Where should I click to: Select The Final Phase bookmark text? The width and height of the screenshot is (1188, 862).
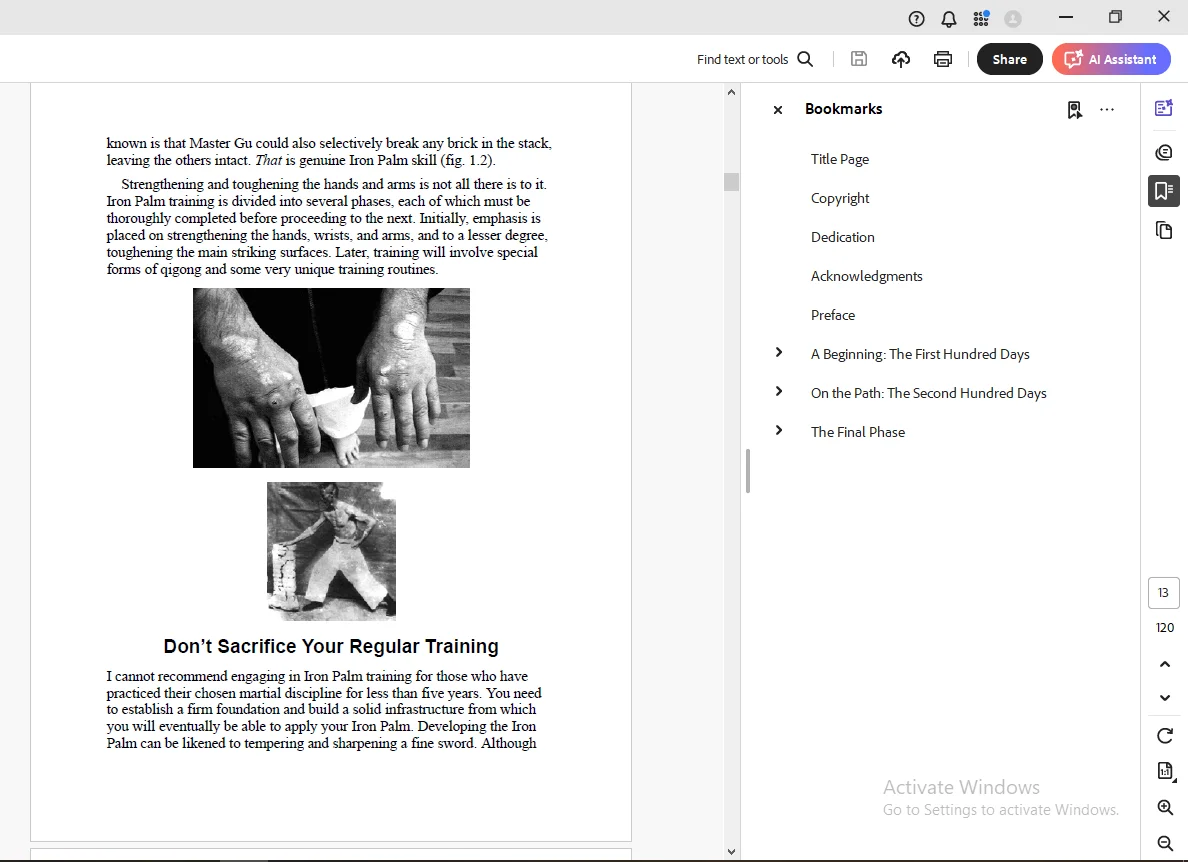(x=858, y=433)
